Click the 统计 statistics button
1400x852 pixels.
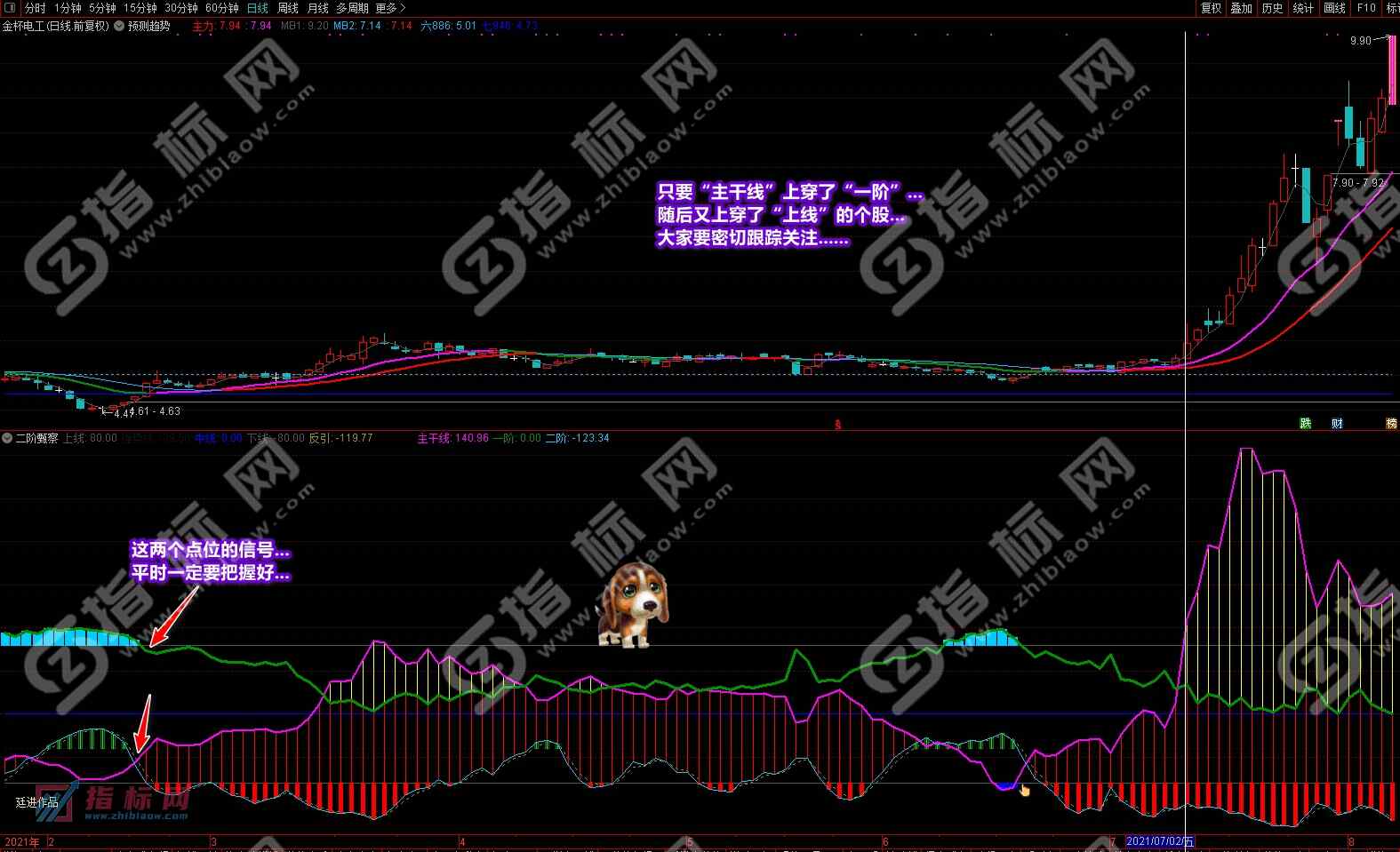(x=1303, y=8)
